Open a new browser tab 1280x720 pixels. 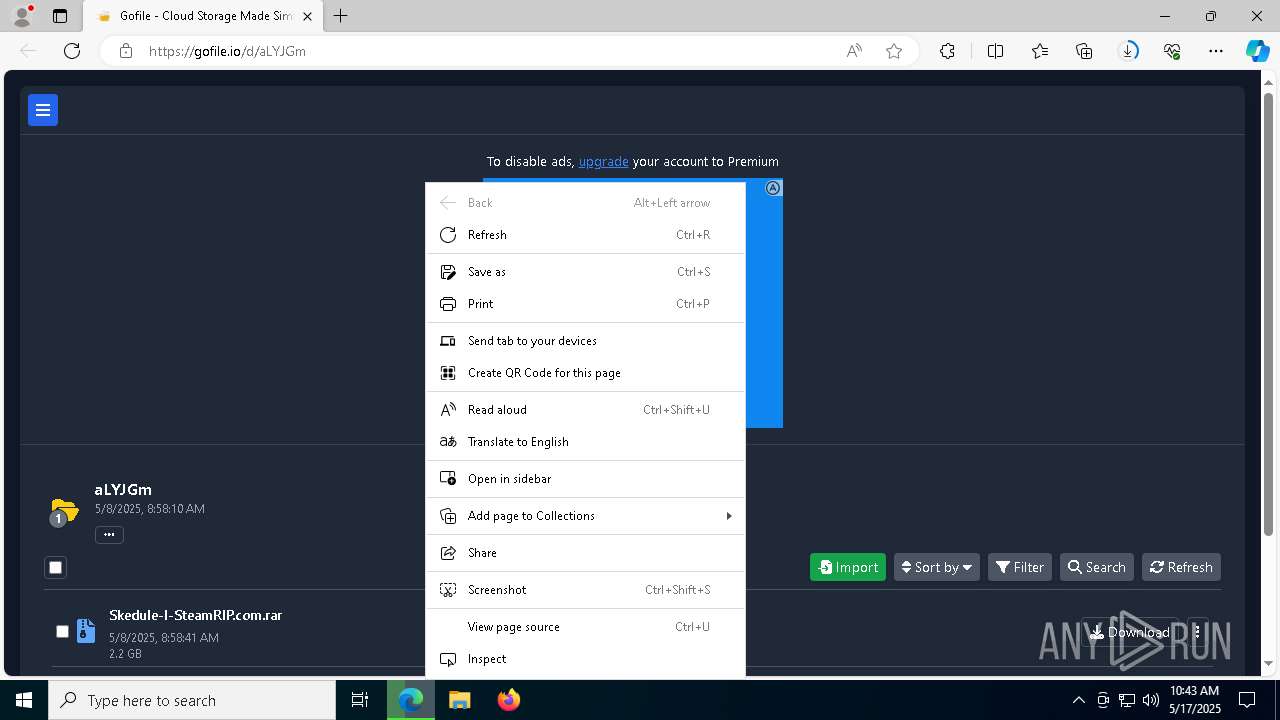coord(341,16)
